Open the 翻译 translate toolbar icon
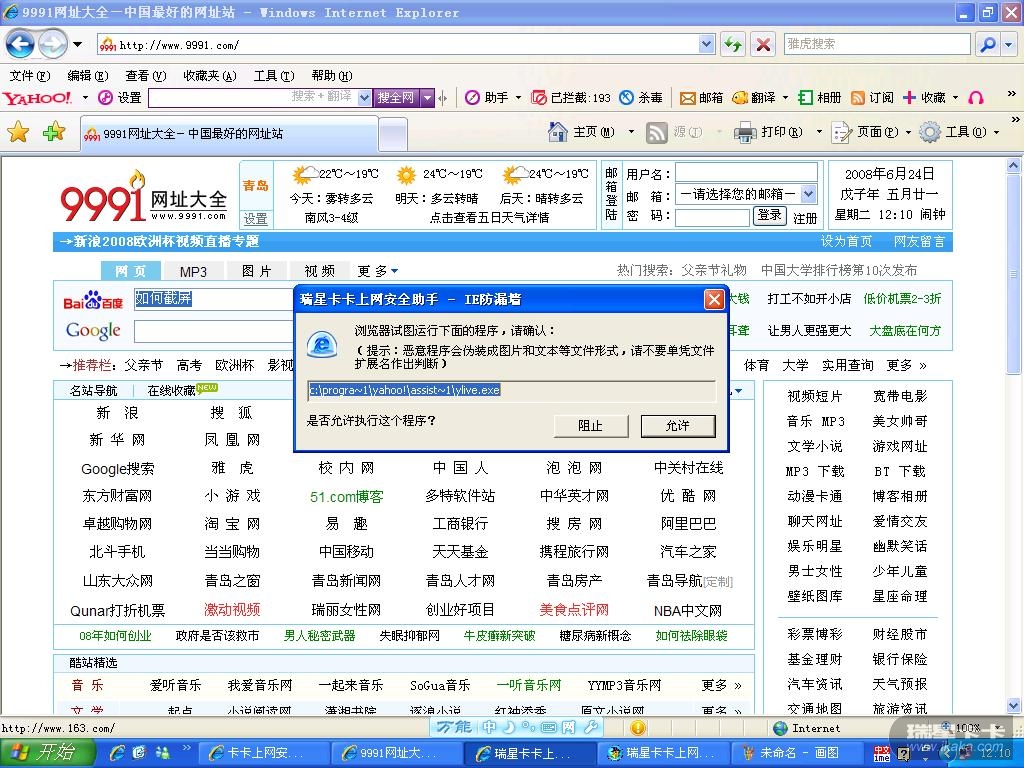Viewport: 1024px width, 768px height. [739, 98]
